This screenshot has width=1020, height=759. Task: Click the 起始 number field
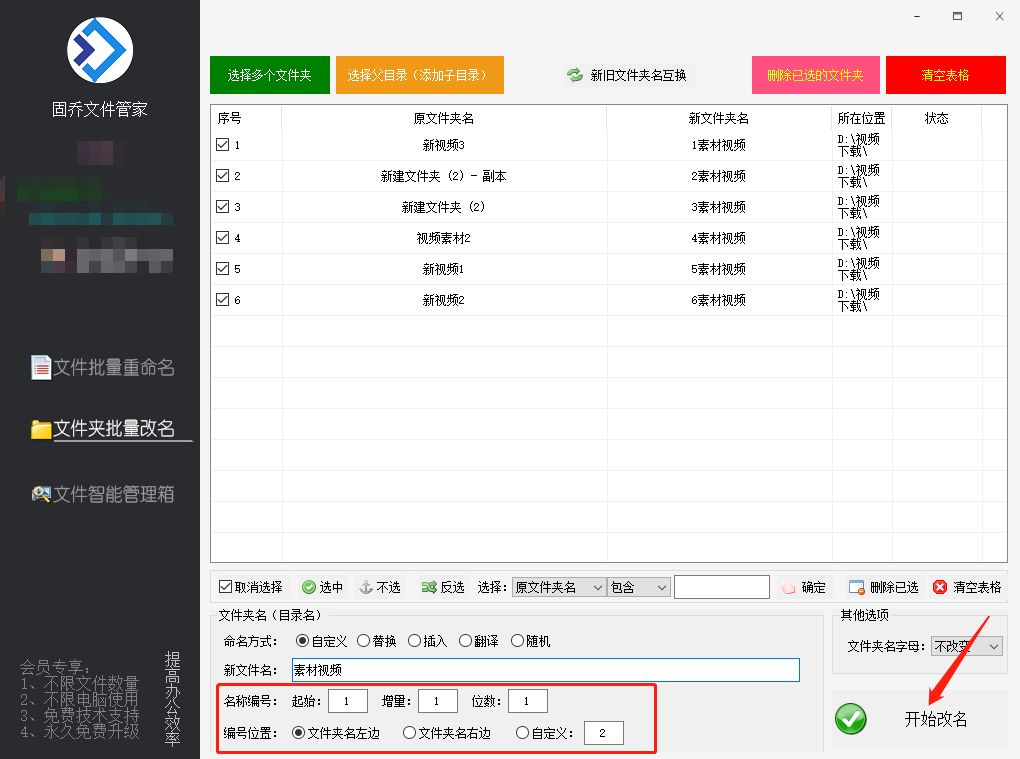click(348, 701)
